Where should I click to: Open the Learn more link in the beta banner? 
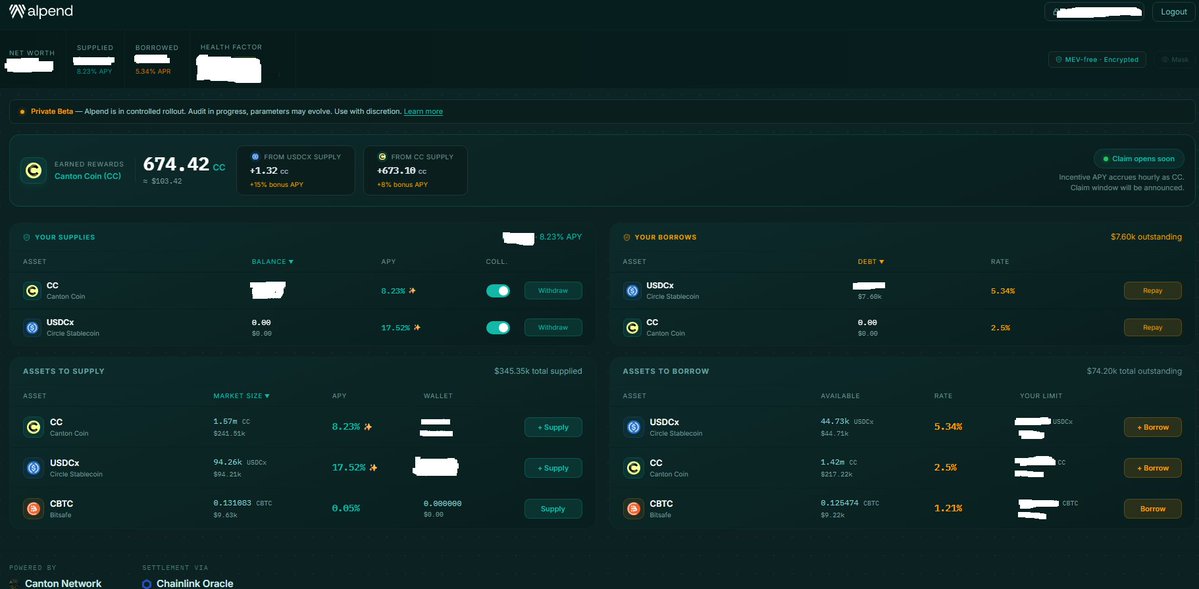[x=423, y=112]
